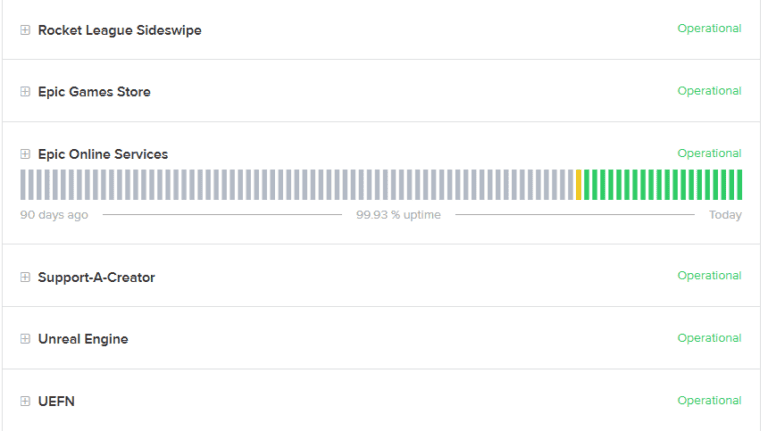Click the Epic Online Services heading
Image resolution: width=768 pixels, height=431 pixels.
coord(103,154)
